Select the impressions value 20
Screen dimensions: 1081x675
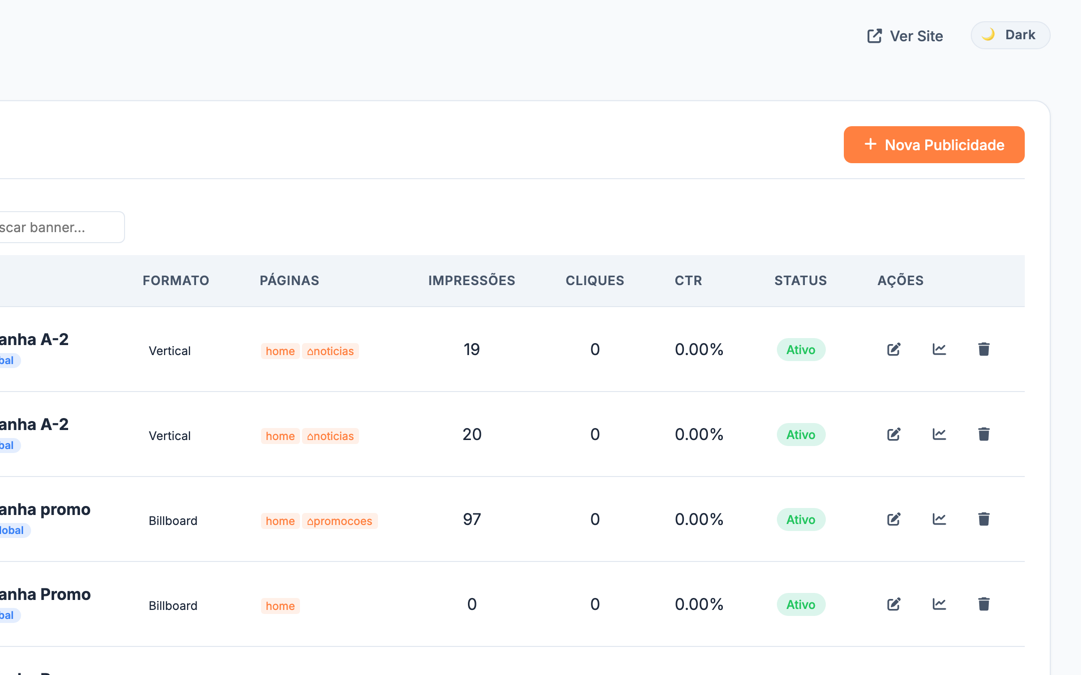coord(472,434)
